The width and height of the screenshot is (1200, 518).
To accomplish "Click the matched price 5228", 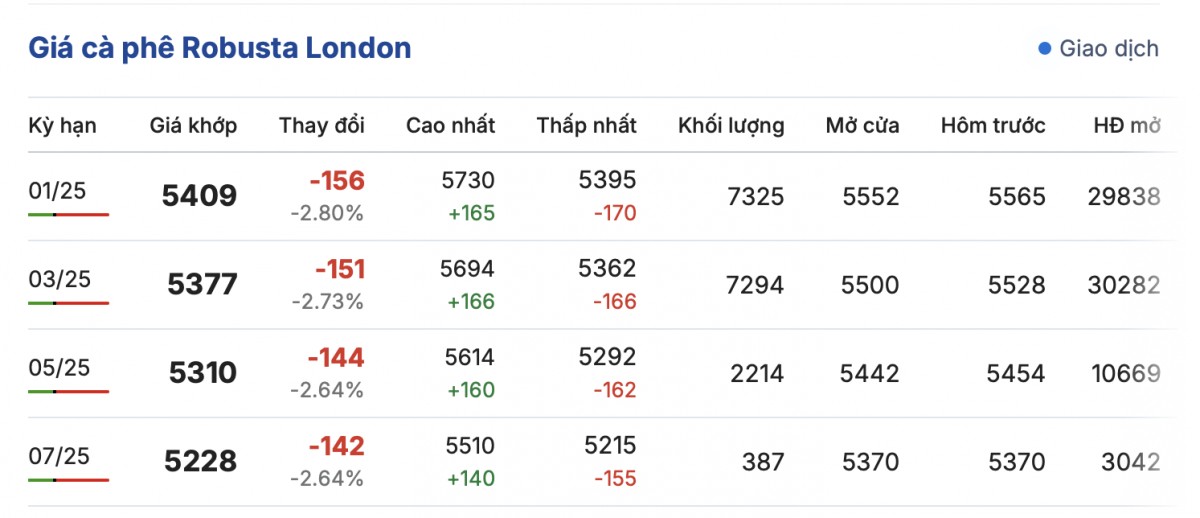I will (x=199, y=461).
